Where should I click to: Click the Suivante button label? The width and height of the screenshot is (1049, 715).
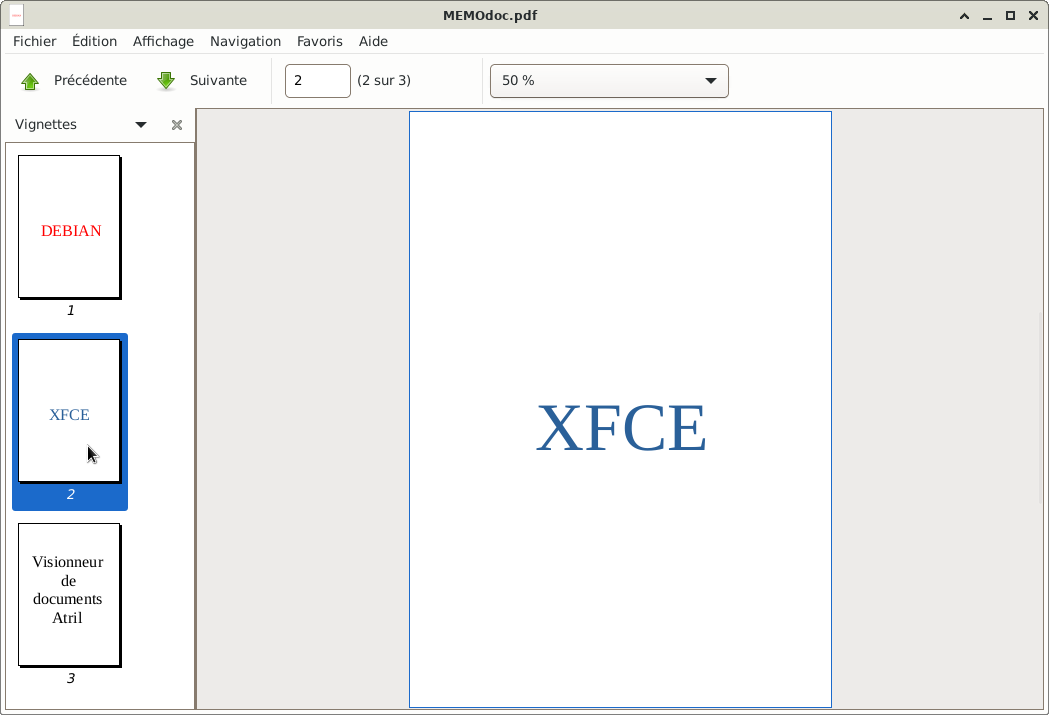click(x=218, y=80)
